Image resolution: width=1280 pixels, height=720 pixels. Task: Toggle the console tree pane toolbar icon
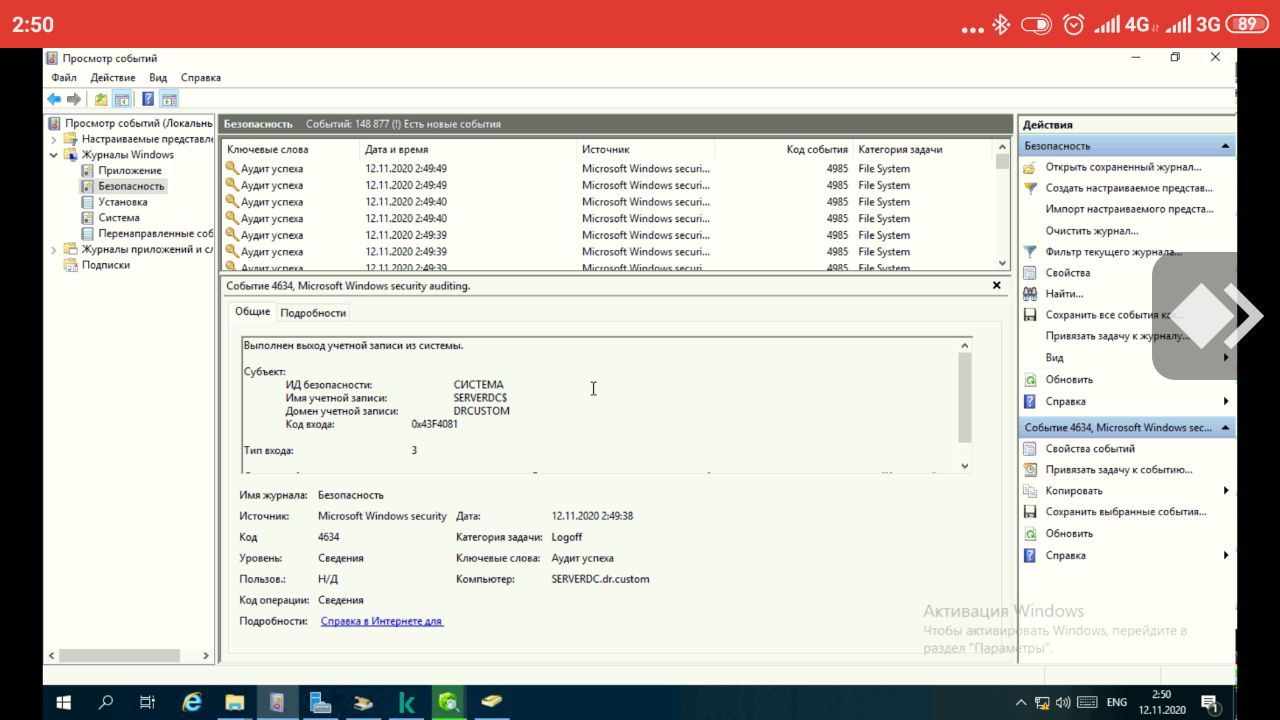121,99
